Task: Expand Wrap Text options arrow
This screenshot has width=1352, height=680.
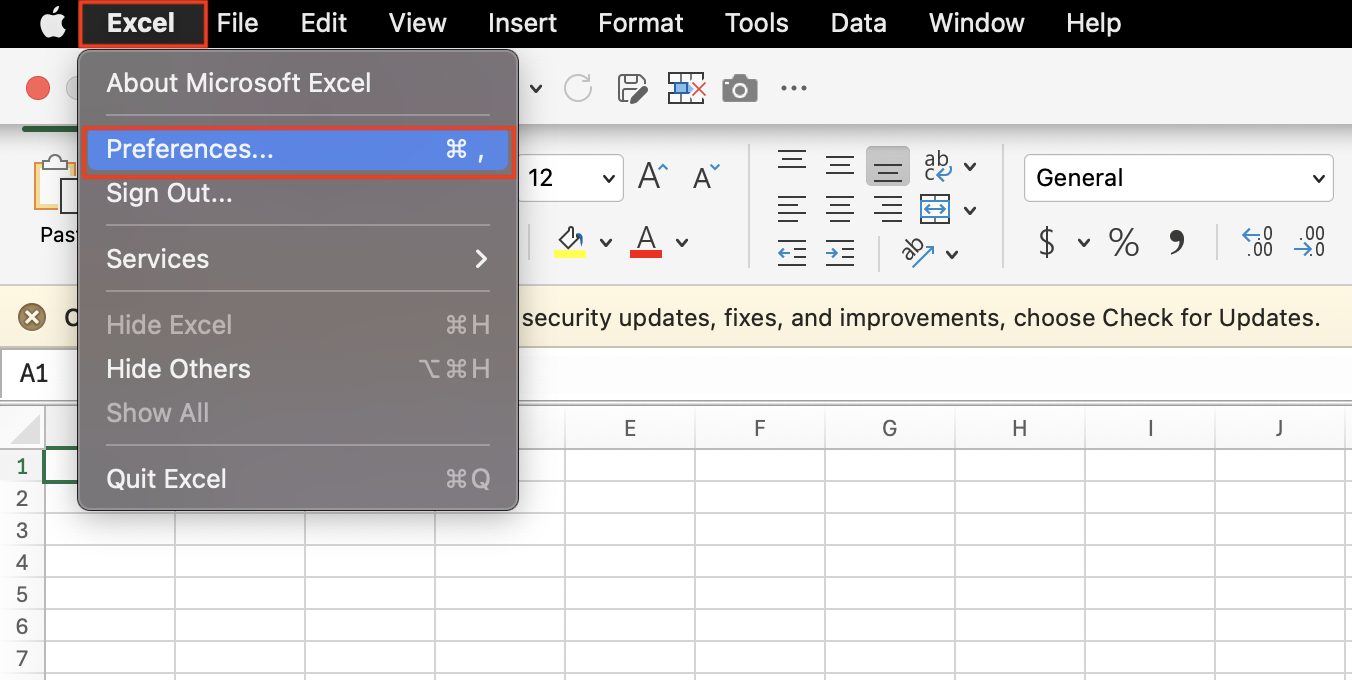Action: point(970,167)
